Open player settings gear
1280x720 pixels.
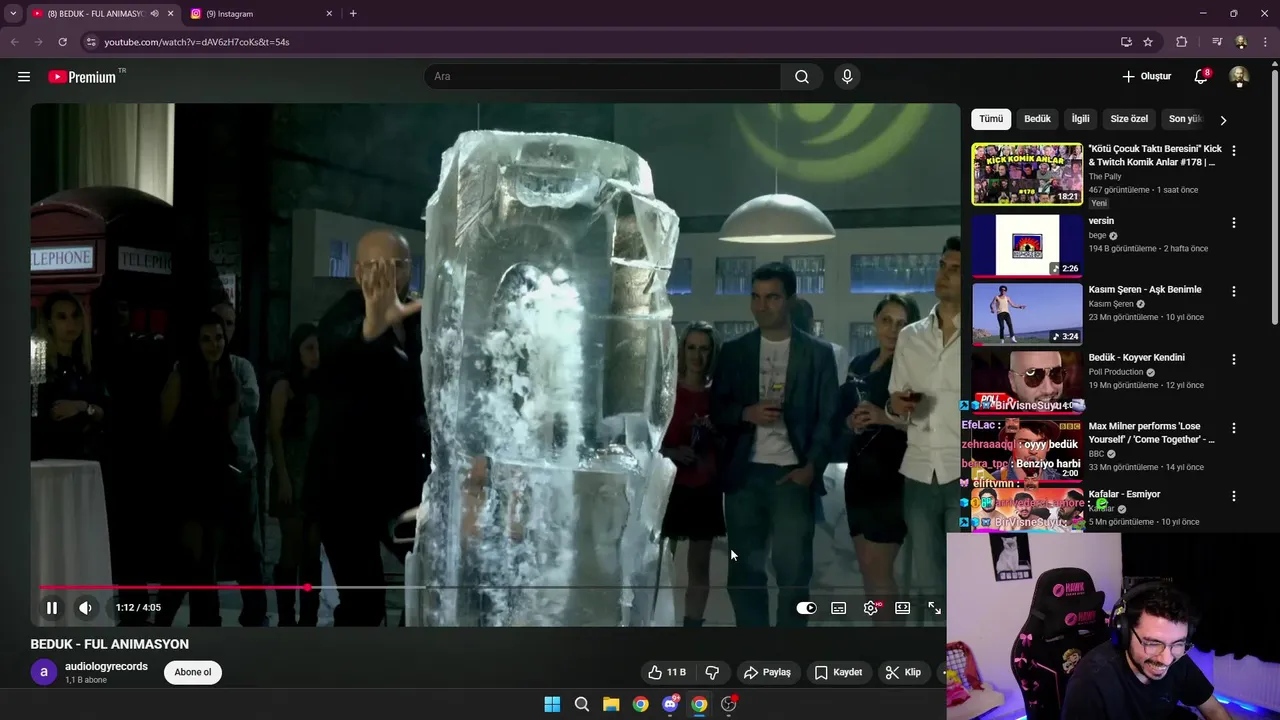tap(871, 608)
